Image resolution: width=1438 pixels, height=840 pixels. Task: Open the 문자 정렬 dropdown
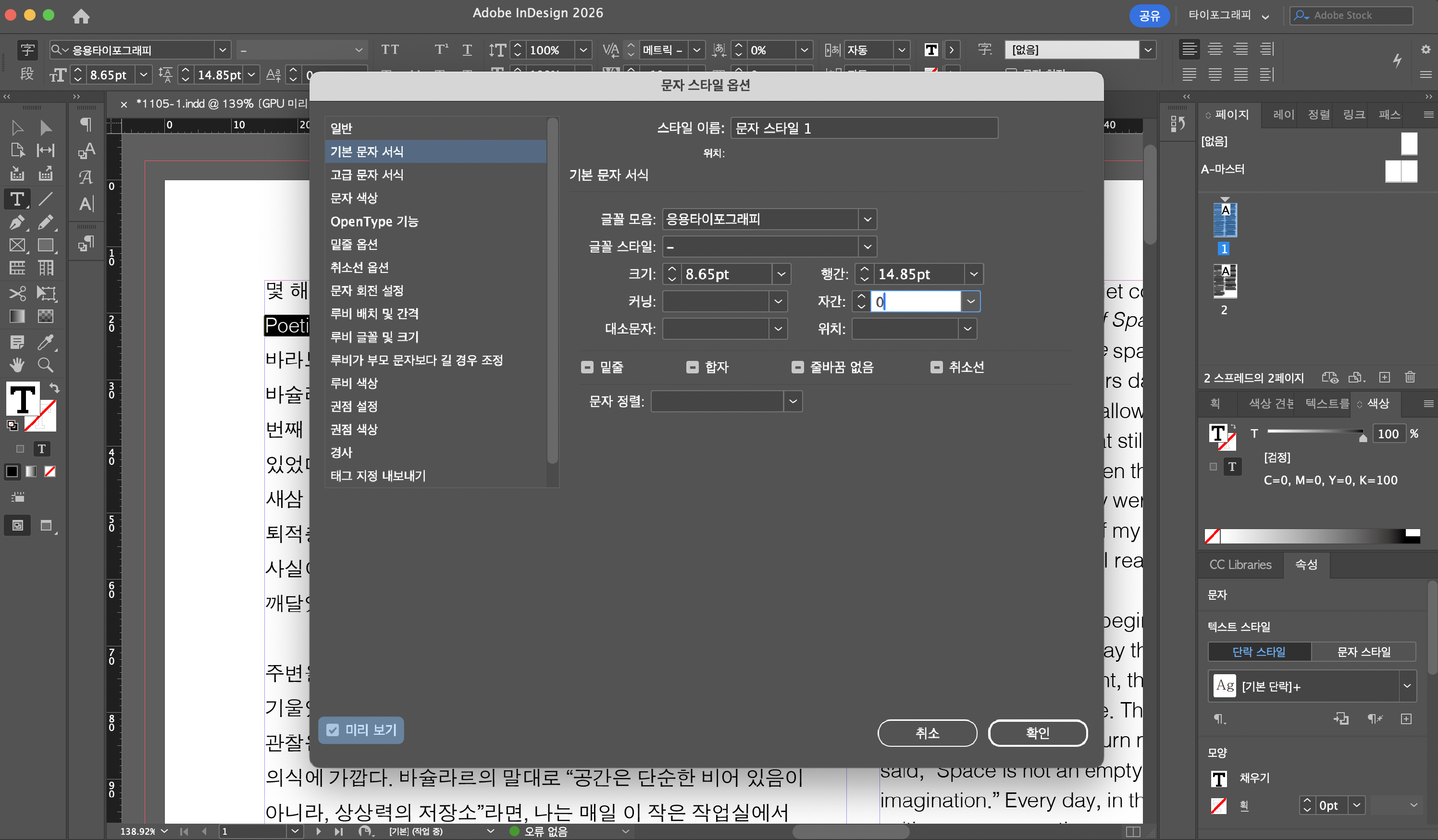[x=793, y=401]
